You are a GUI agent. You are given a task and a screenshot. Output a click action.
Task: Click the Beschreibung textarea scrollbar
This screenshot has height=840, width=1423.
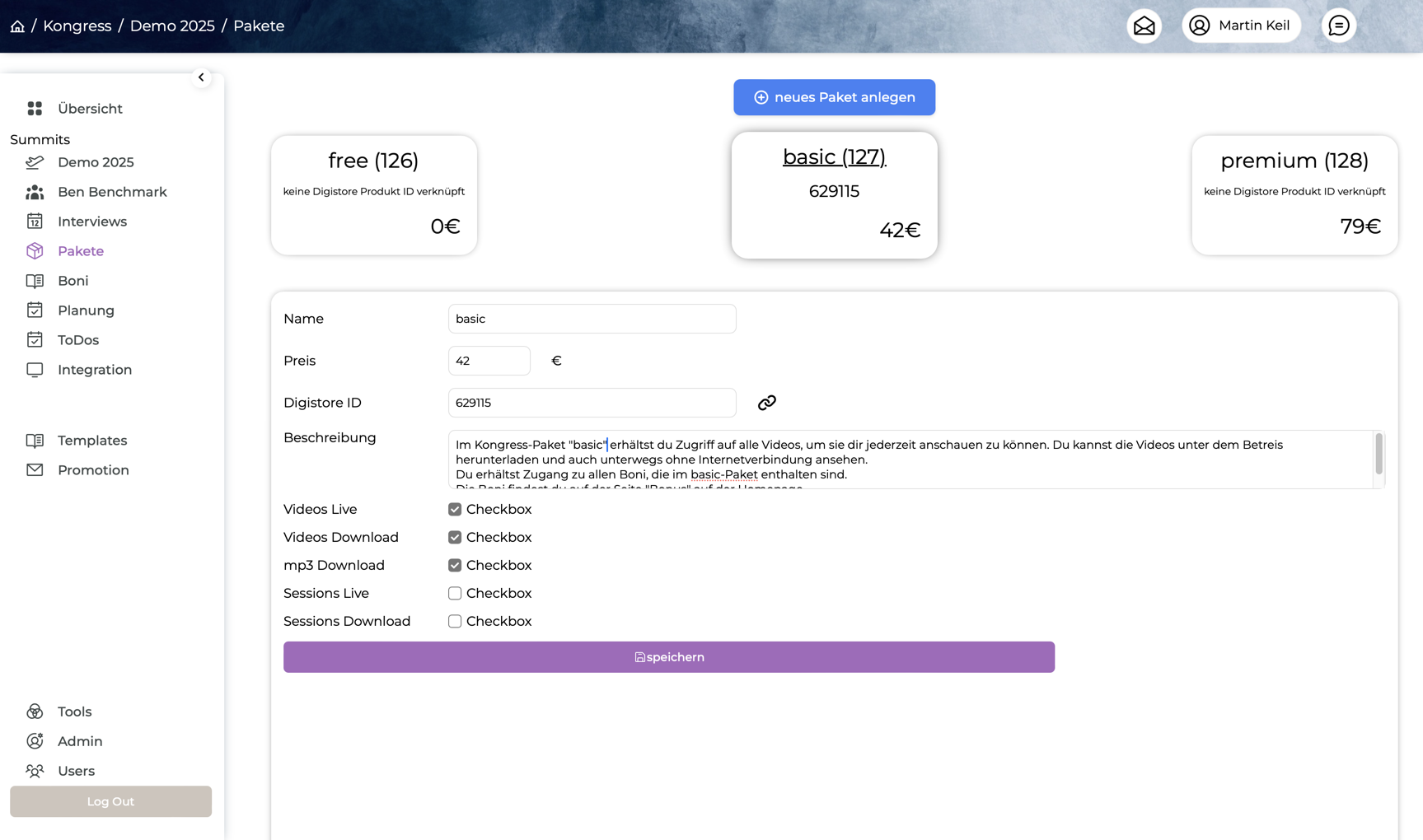1379,455
